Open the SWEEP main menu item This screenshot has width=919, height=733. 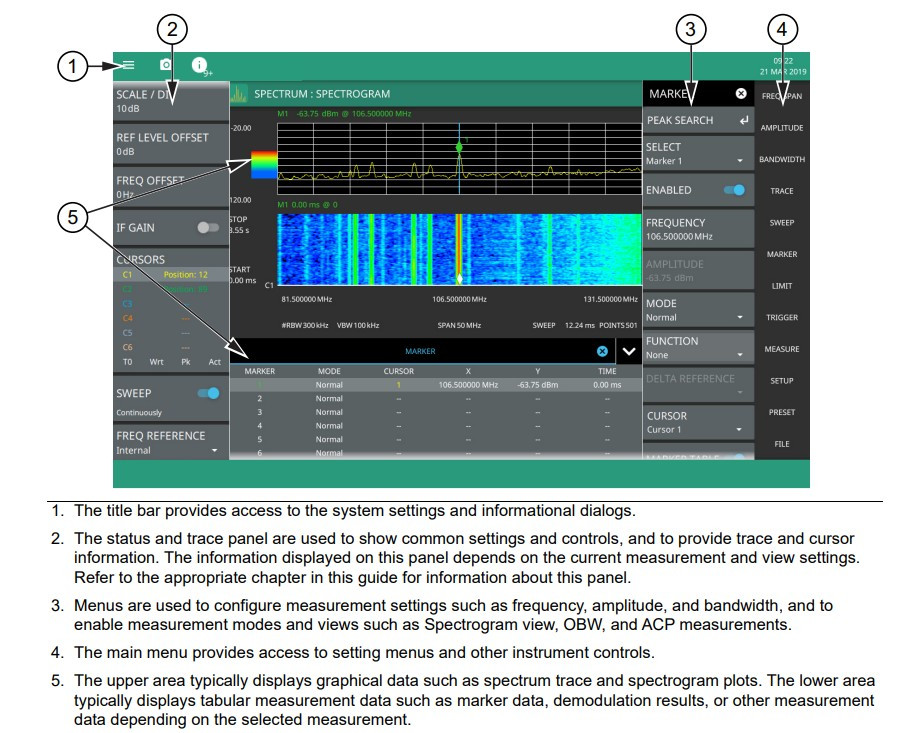782,223
